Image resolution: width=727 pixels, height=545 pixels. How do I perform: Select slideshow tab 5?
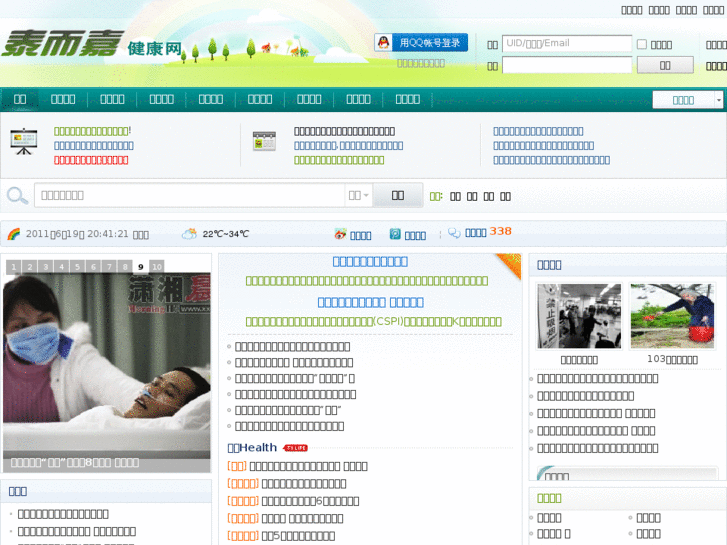(77, 267)
